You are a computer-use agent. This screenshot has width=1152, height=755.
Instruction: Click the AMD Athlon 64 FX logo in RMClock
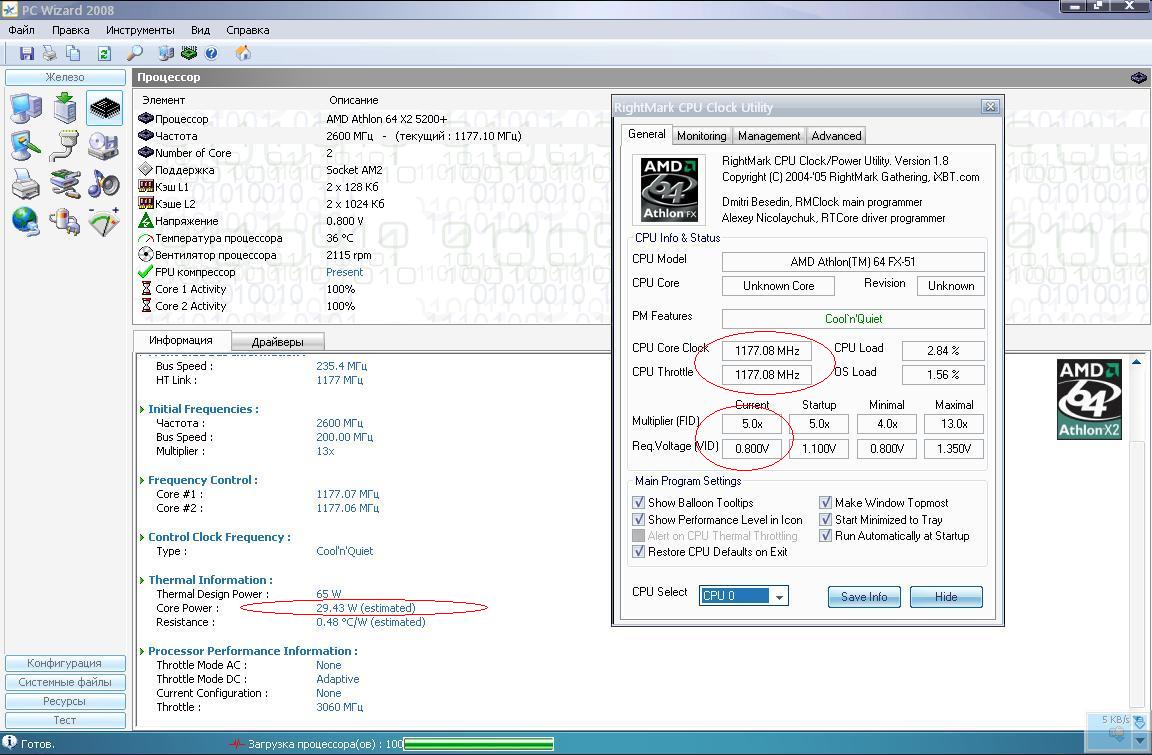[669, 189]
